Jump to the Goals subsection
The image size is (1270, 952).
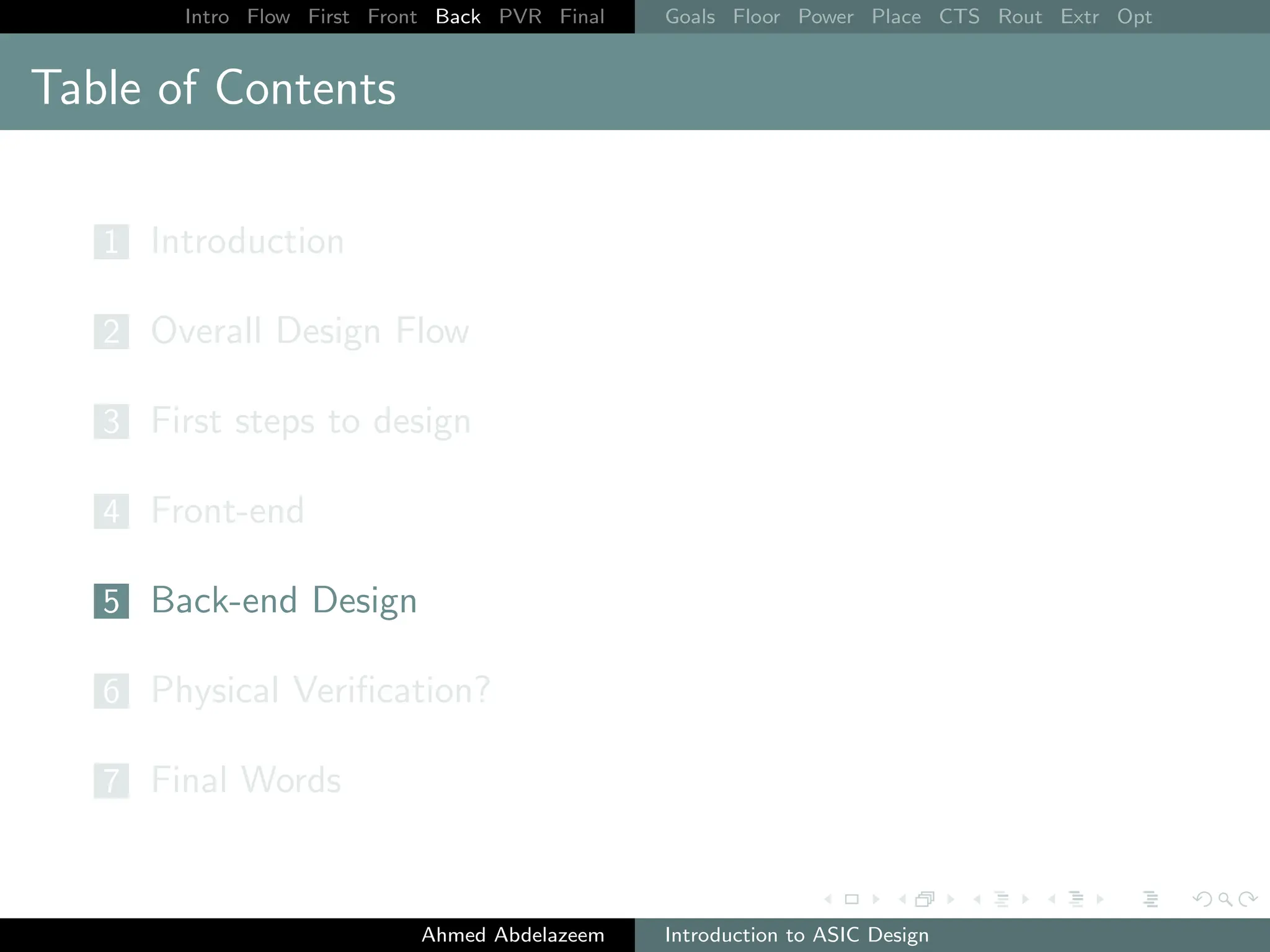[690, 17]
